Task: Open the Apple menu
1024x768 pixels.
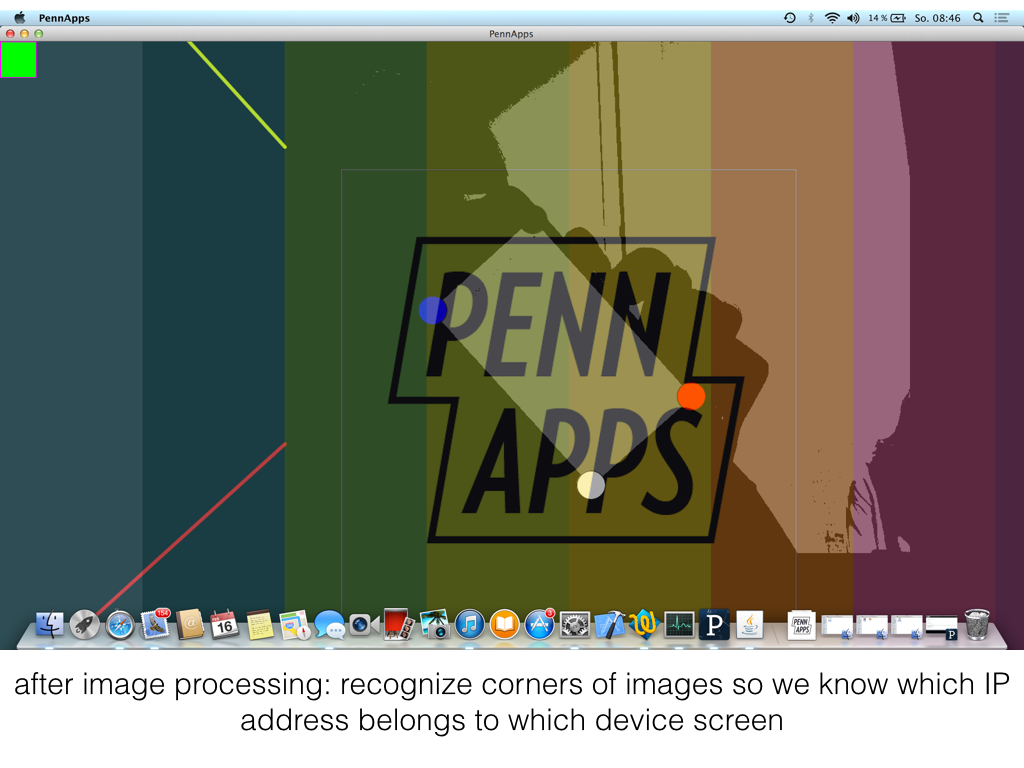Action: pos(19,18)
